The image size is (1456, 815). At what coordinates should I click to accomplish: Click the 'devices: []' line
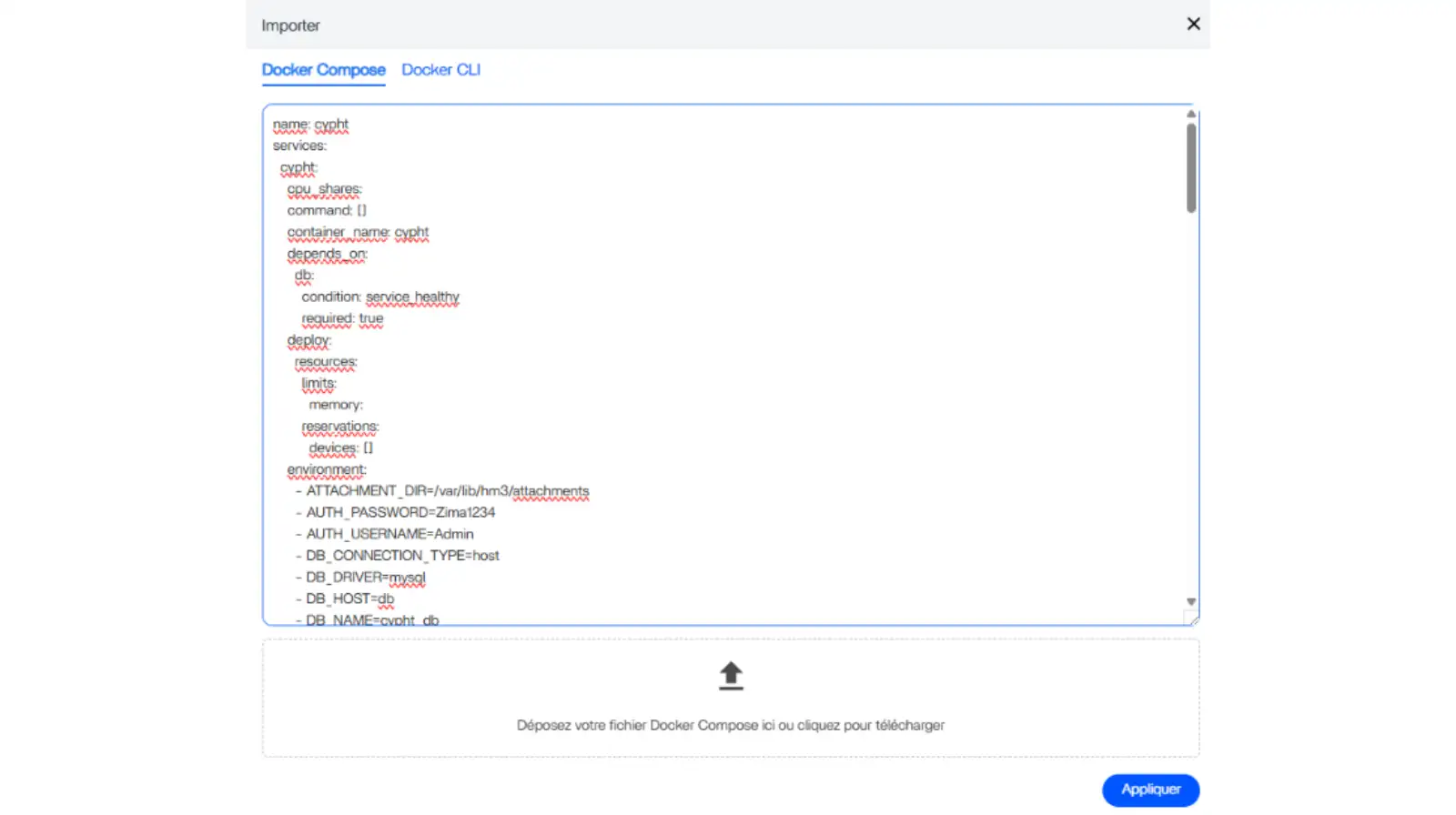(340, 448)
